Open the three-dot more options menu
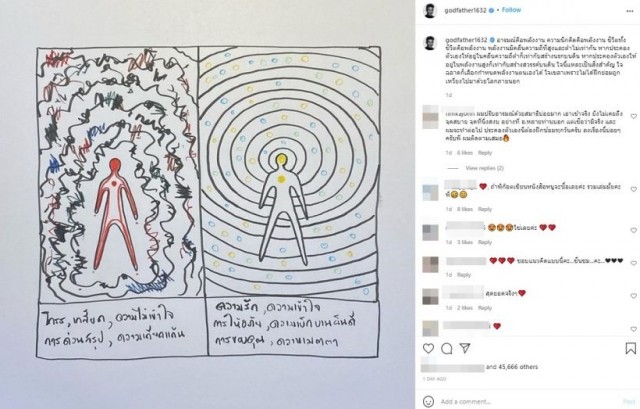The image size is (640, 409). coord(629,11)
